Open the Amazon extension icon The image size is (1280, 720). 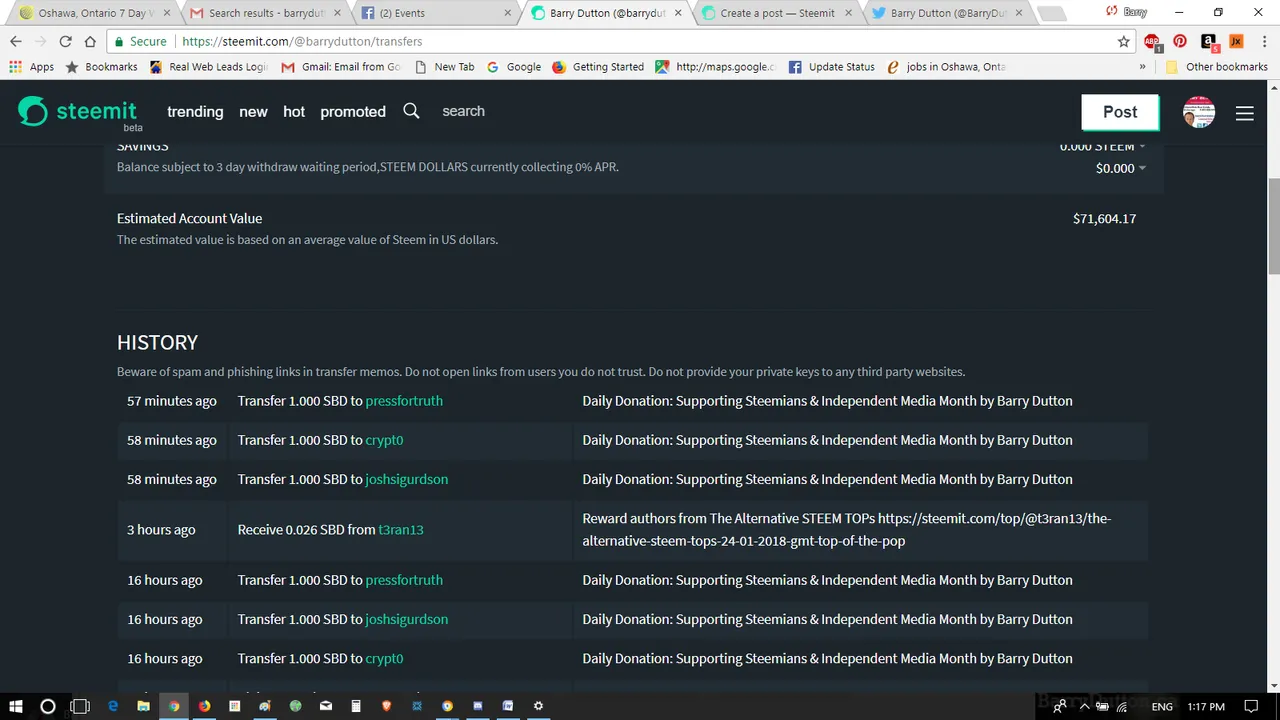pyautogui.click(x=1208, y=41)
